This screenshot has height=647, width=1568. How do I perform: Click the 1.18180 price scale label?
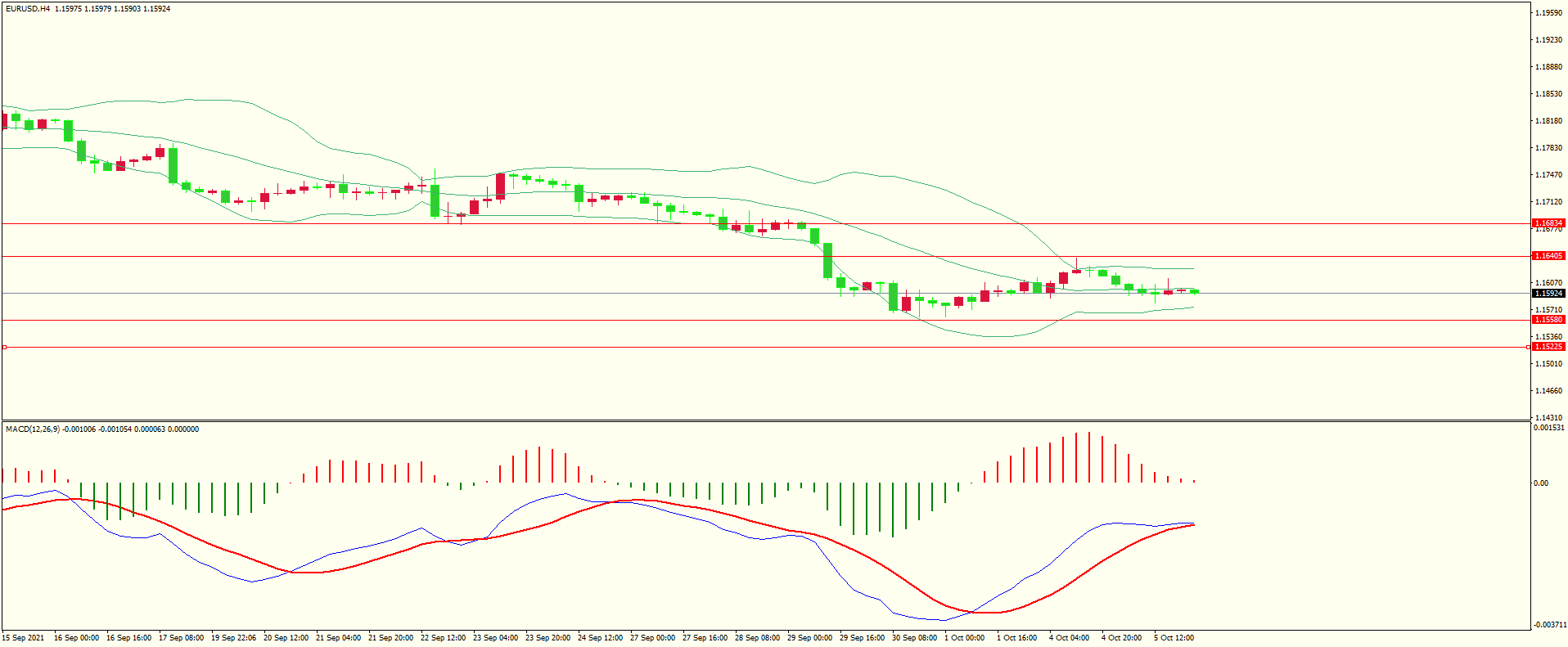1548,121
